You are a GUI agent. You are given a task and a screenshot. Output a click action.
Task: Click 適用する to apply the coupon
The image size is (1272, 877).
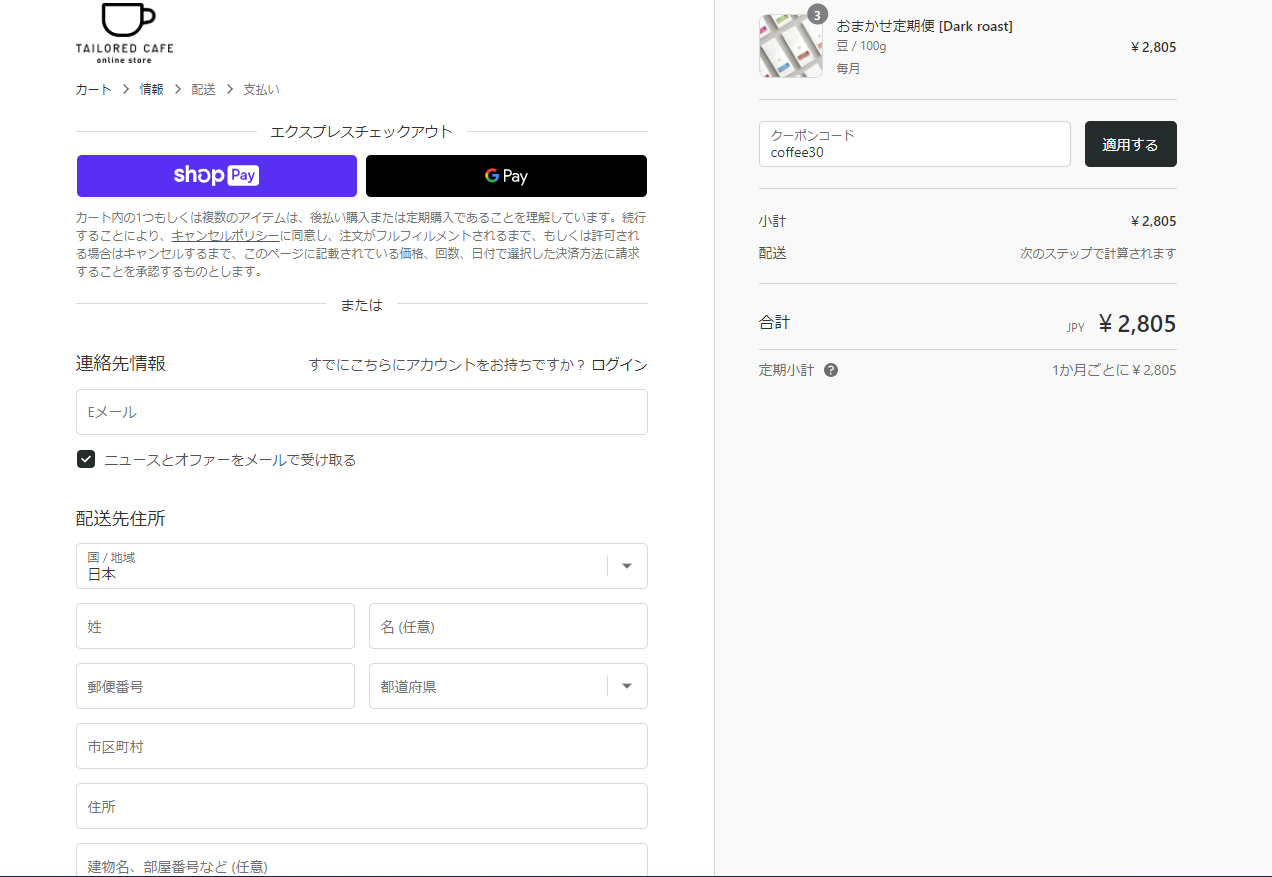coord(1130,144)
